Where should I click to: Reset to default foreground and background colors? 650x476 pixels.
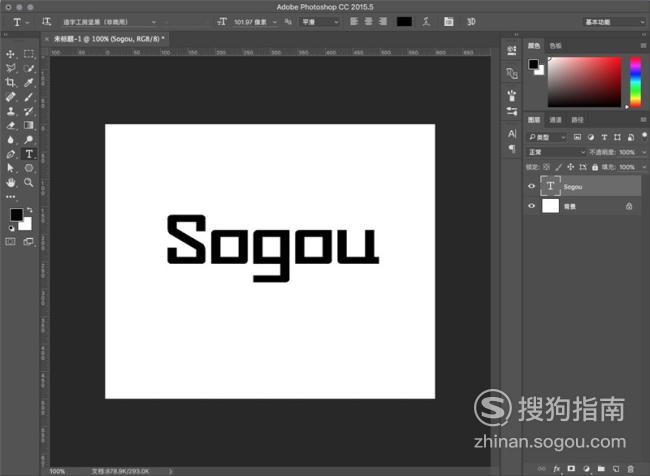coord(11,228)
